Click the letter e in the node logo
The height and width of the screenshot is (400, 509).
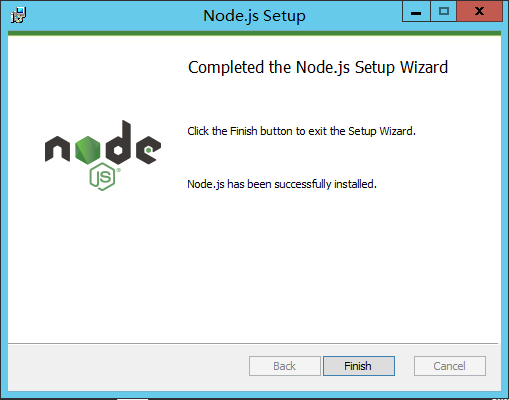point(148,150)
